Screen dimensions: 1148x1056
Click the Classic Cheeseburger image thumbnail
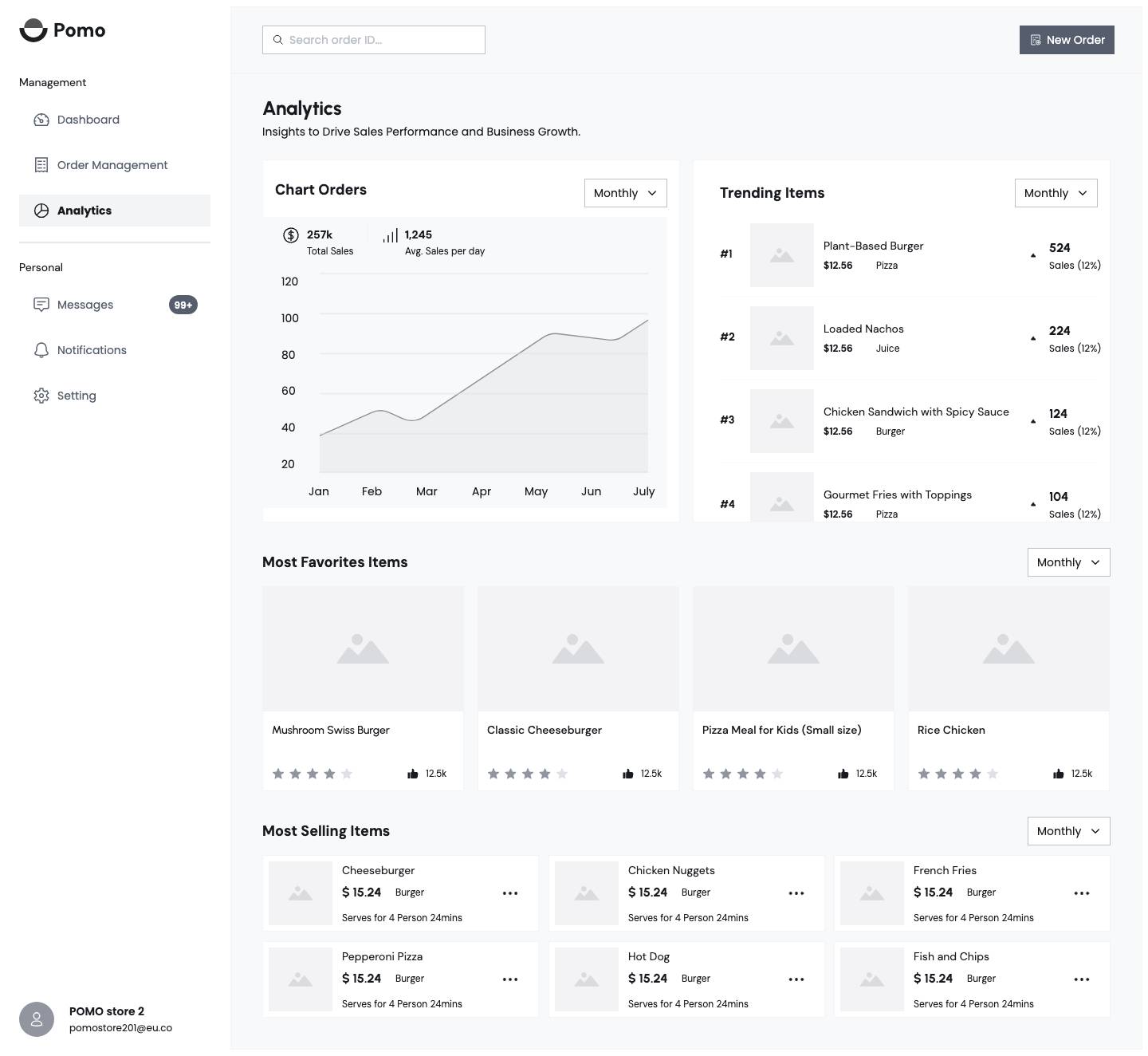[x=578, y=649]
